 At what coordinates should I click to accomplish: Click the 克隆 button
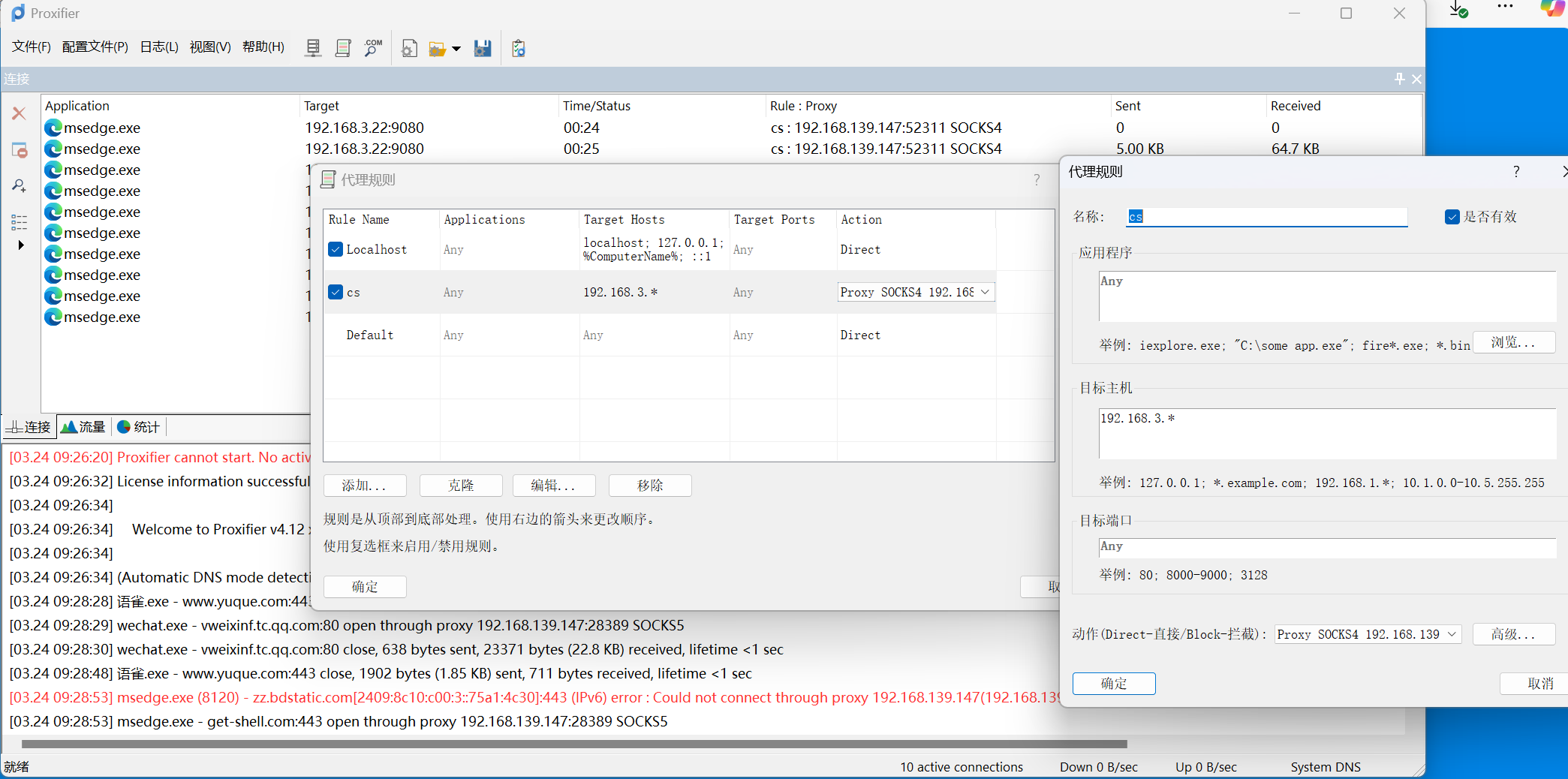point(461,486)
